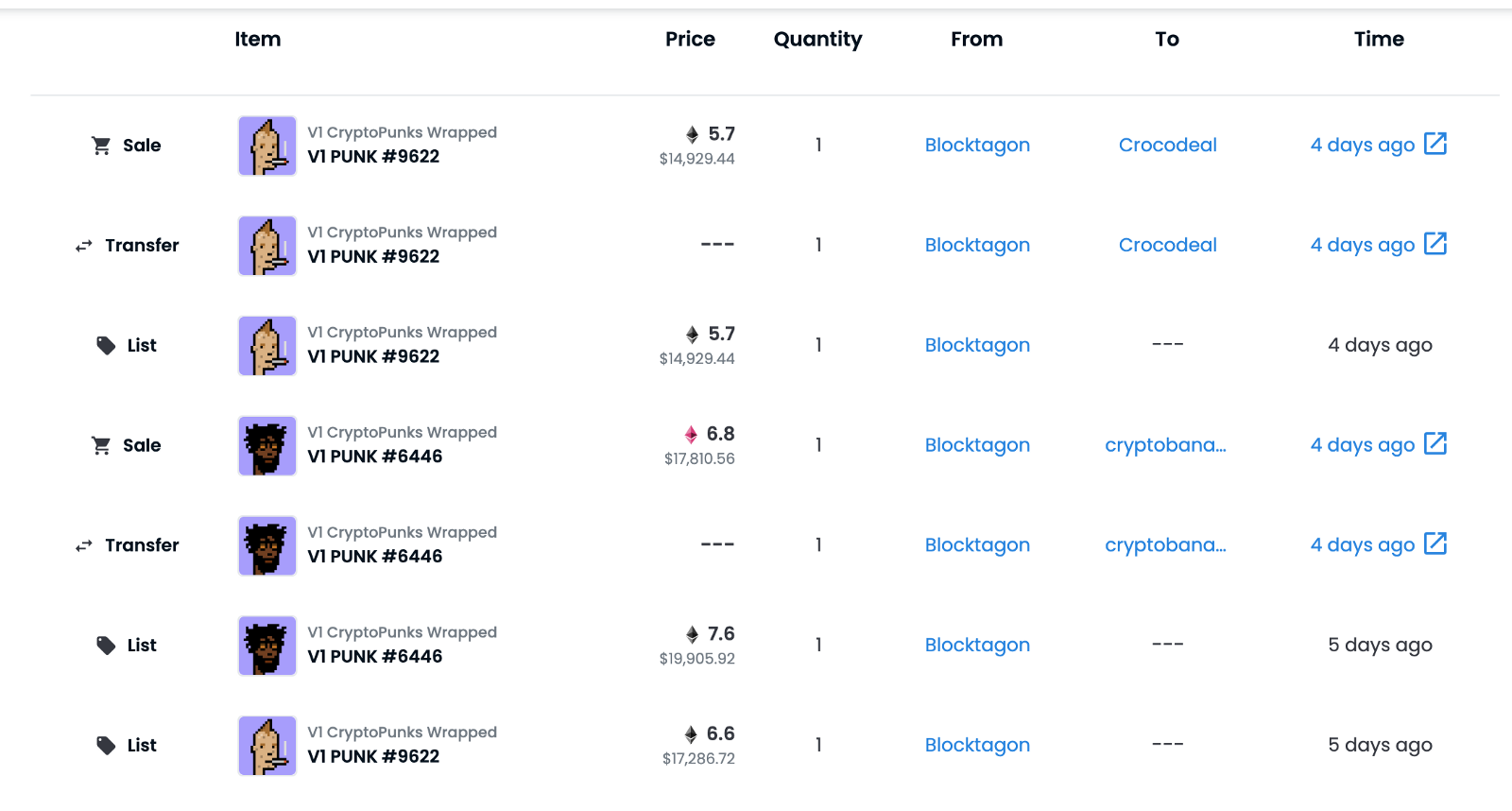Image resolution: width=1512 pixels, height=811 pixels.
Task: Open V1 PUNK #6446 title on 7.6 List row
Action: click(x=375, y=656)
